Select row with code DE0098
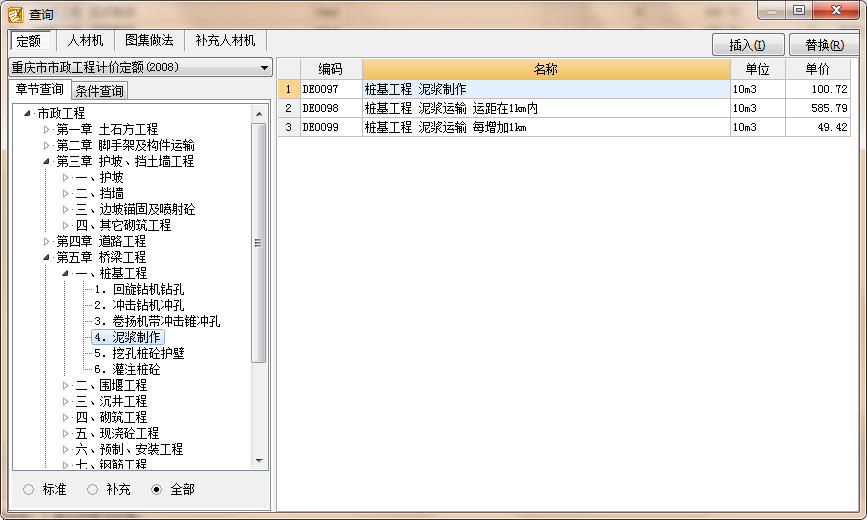 point(331,108)
